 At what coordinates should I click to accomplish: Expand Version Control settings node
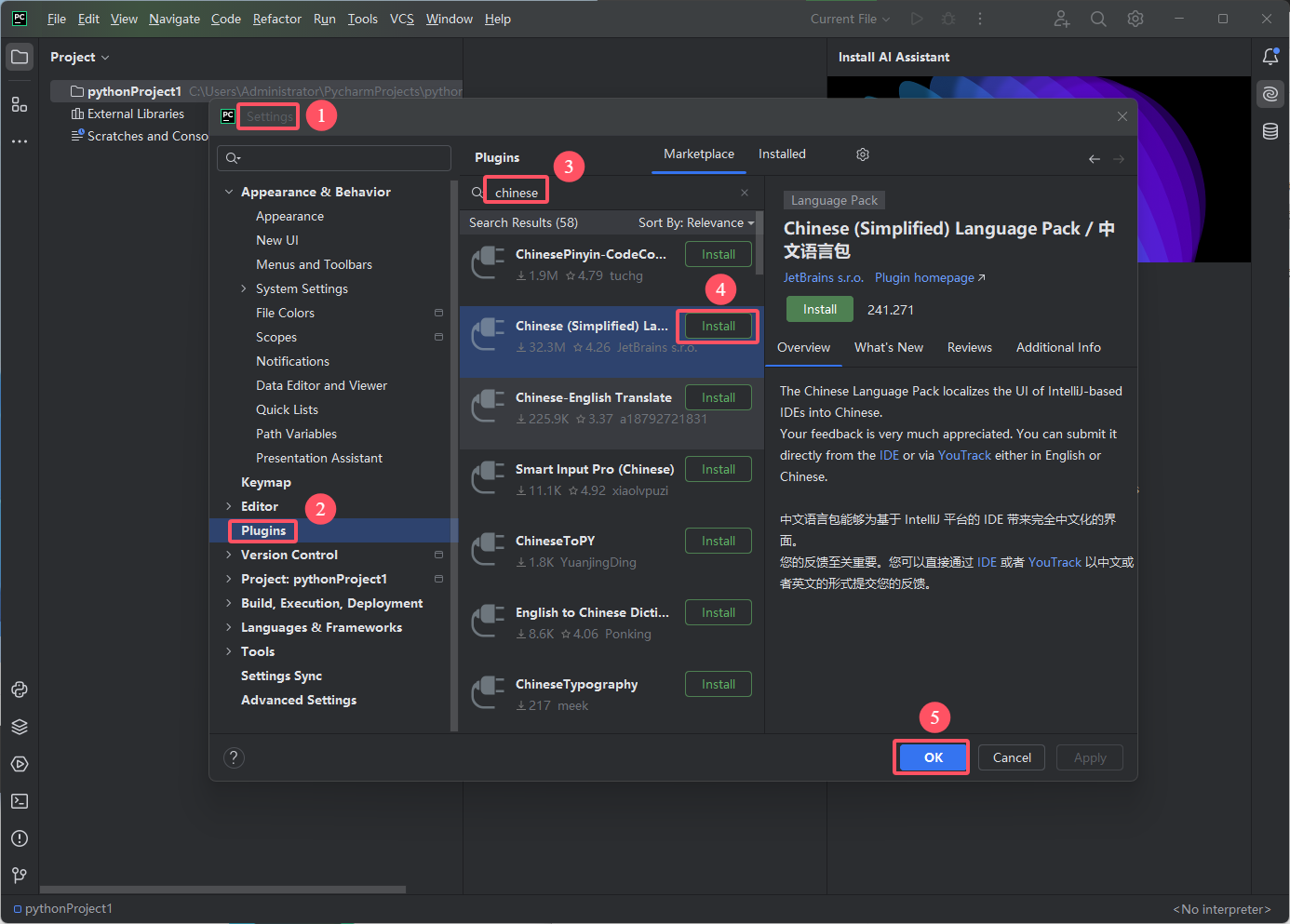[229, 555]
